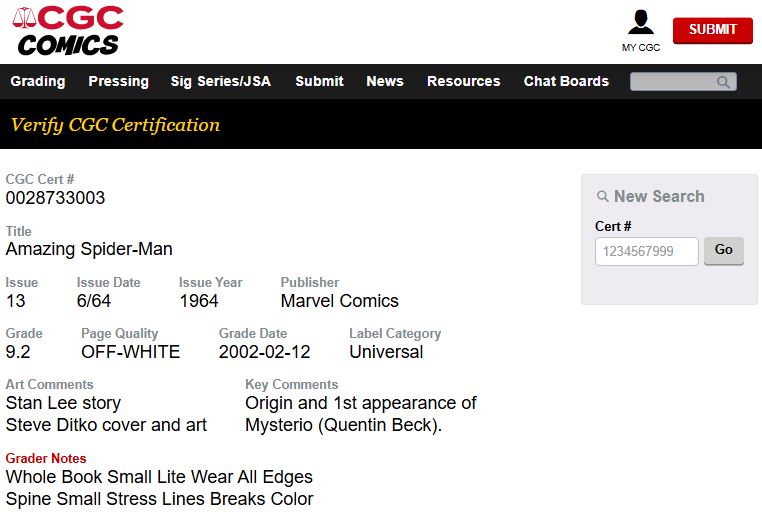The width and height of the screenshot is (762, 515).
Task: Click the red Grader Notes label
Action: [46, 458]
